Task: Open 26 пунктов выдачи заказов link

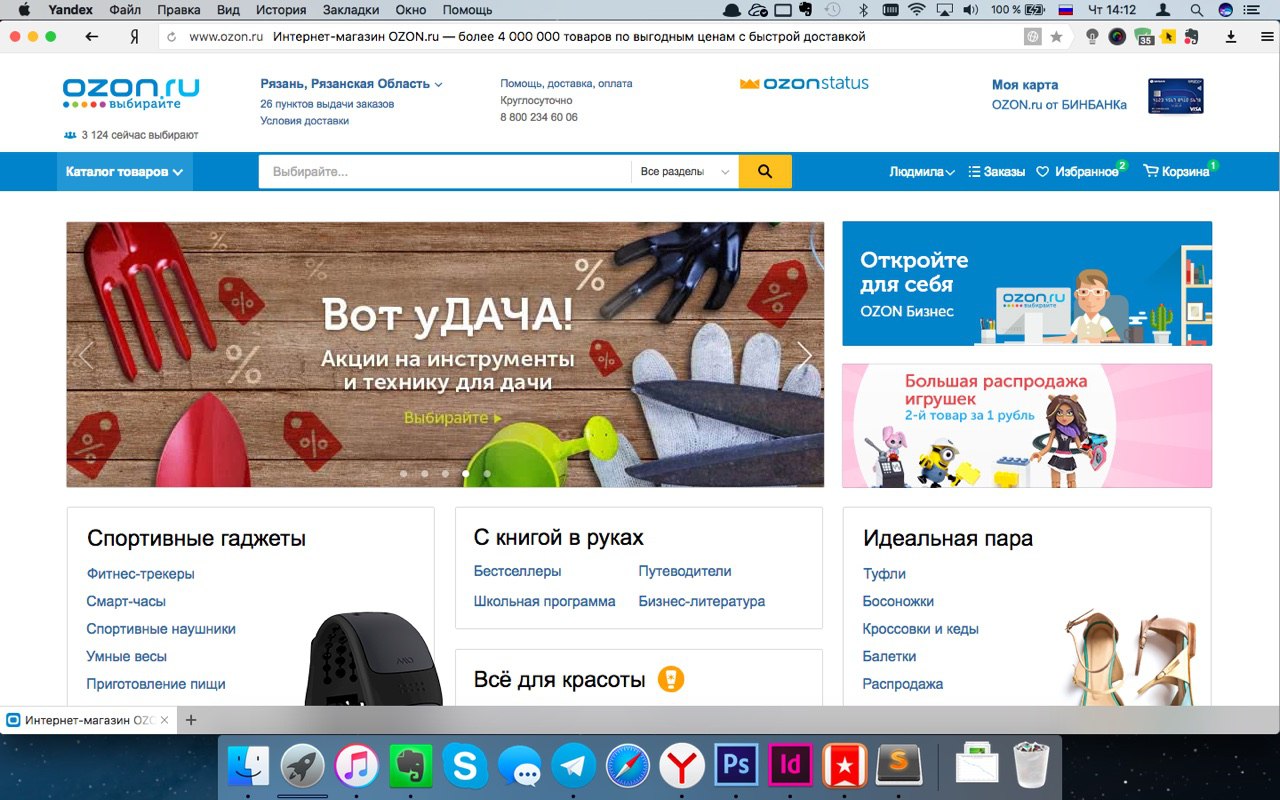Action: click(327, 104)
